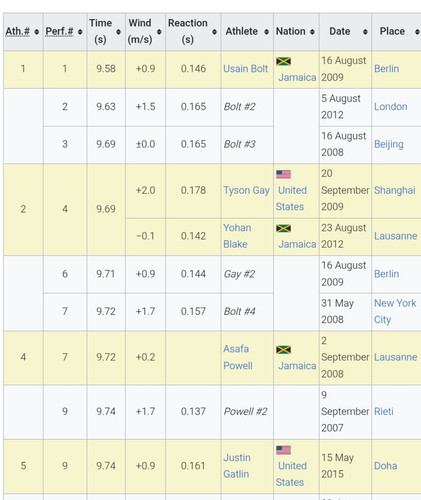
Task: Sort by Nation column arrows
Action: click(x=312, y=32)
